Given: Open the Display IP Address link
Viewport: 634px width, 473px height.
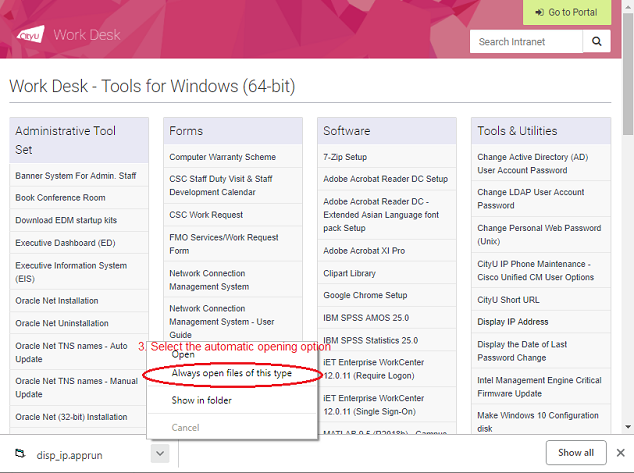Looking at the screenshot, I should pos(513,322).
